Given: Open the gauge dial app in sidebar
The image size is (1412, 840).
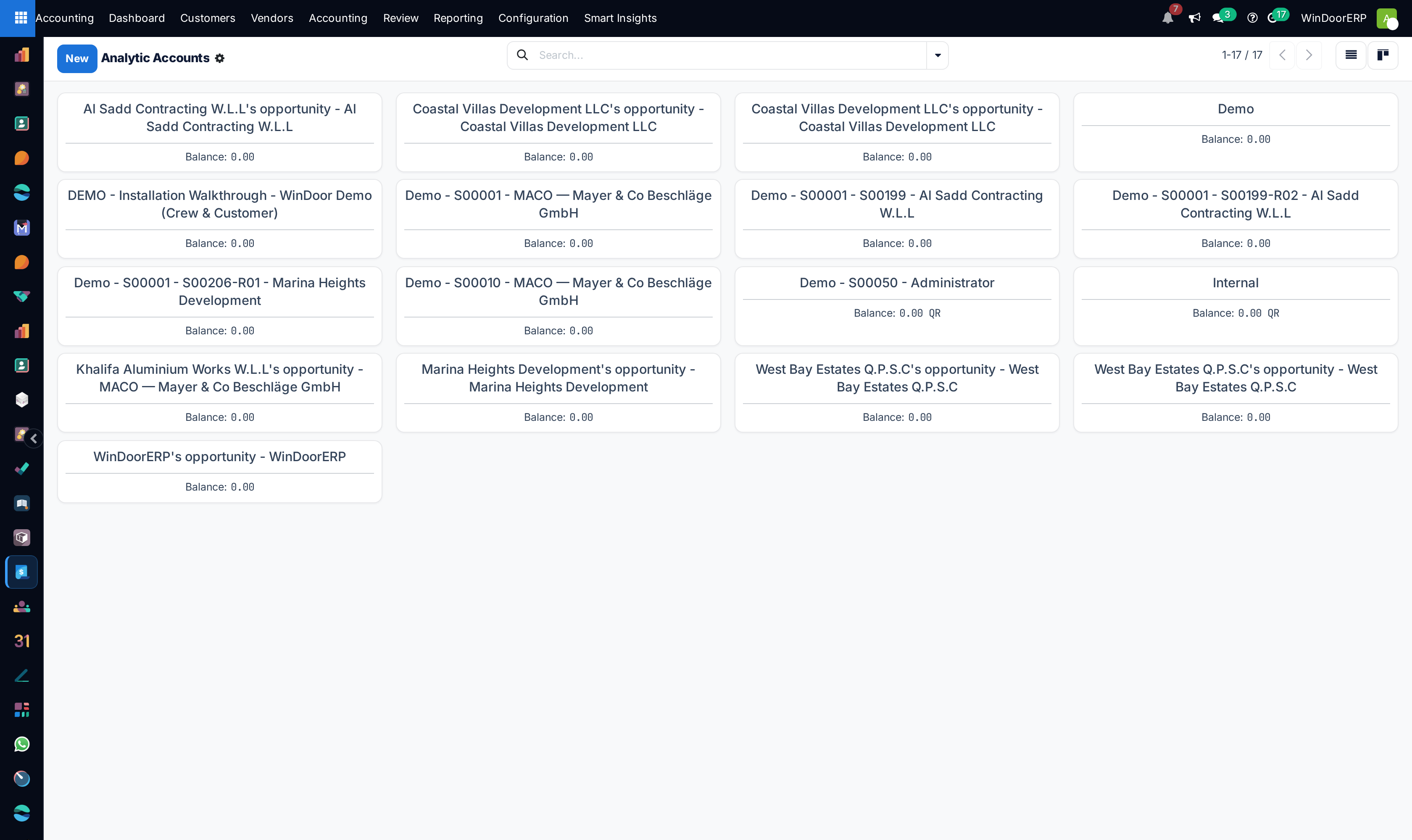Looking at the screenshot, I should pyautogui.click(x=21, y=779).
